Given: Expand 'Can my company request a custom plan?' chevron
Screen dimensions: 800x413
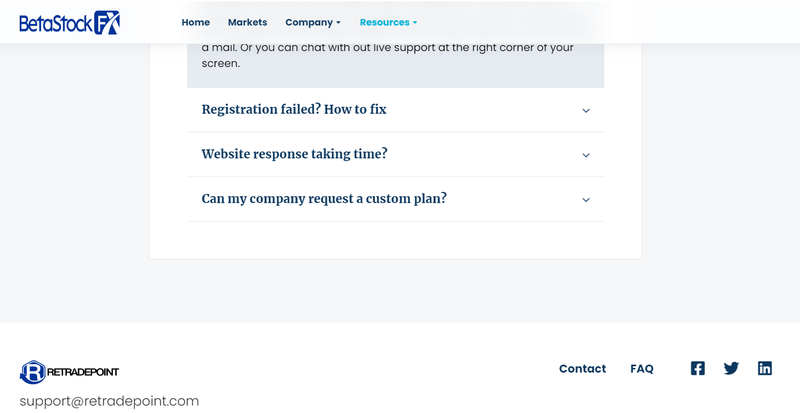Looking at the screenshot, I should (x=586, y=200).
